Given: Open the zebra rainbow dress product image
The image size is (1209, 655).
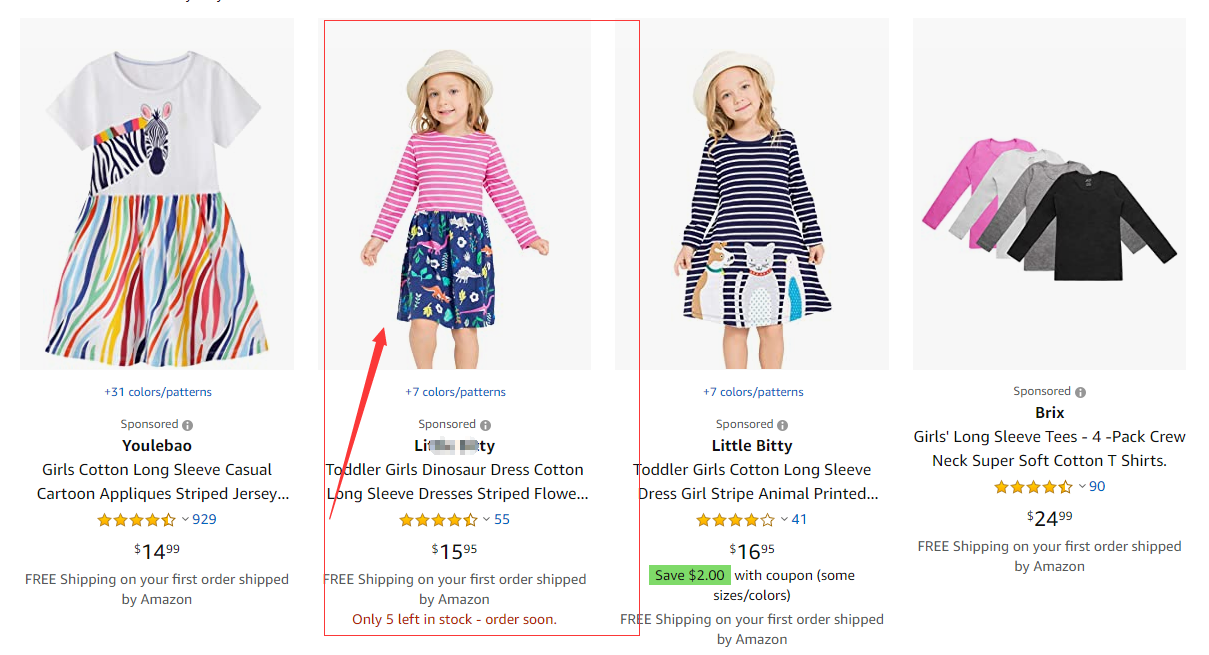Looking at the screenshot, I should click(157, 195).
